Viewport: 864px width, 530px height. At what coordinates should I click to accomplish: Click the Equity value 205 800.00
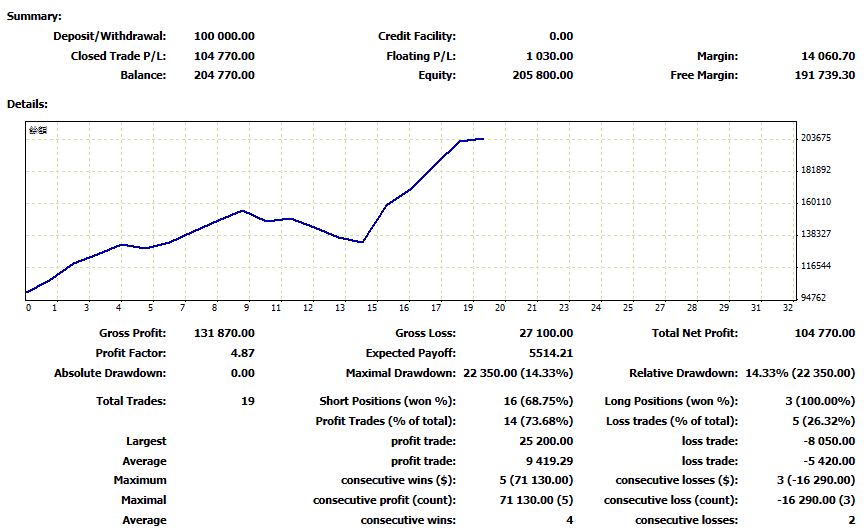pyautogui.click(x=543, y=75)
